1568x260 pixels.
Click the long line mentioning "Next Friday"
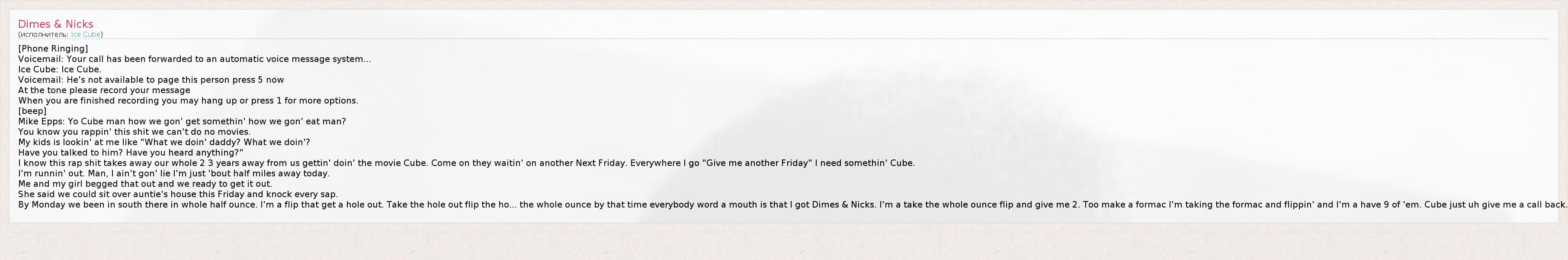coord(466,163)
